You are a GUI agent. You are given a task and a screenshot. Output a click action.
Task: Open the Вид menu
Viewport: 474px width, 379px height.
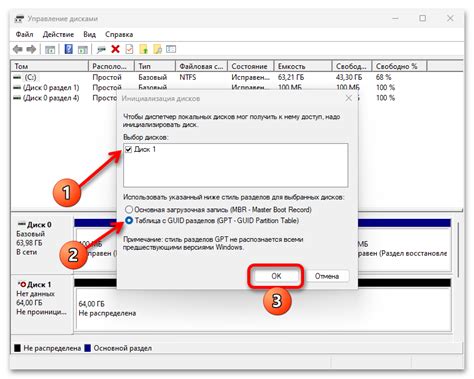[x=89, y=34]
